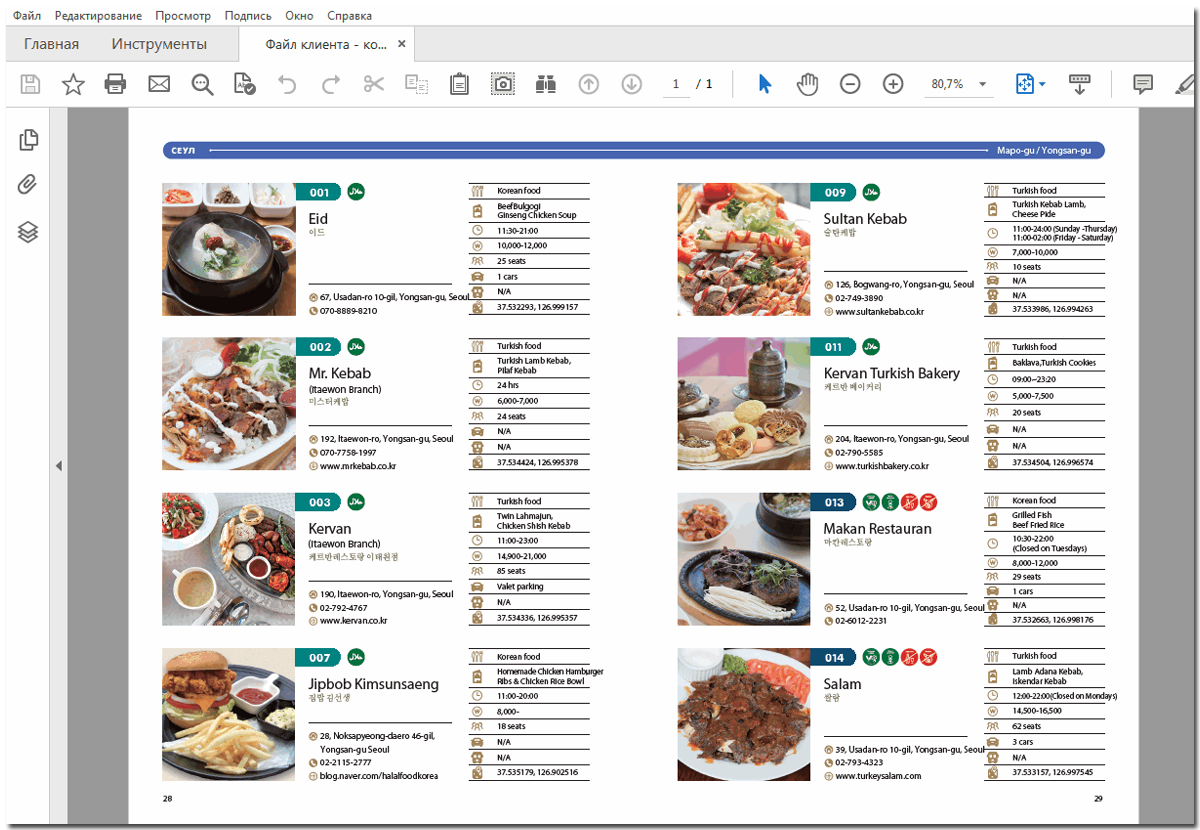Add a sticky note comment
This screenshot has width=1200, height=830.
pyautogui.click(x=1143, y=84)
